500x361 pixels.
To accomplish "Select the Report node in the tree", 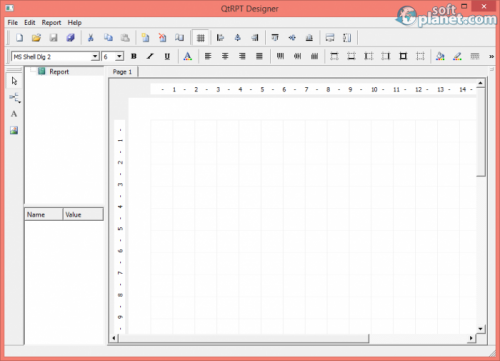I will 59,72.
